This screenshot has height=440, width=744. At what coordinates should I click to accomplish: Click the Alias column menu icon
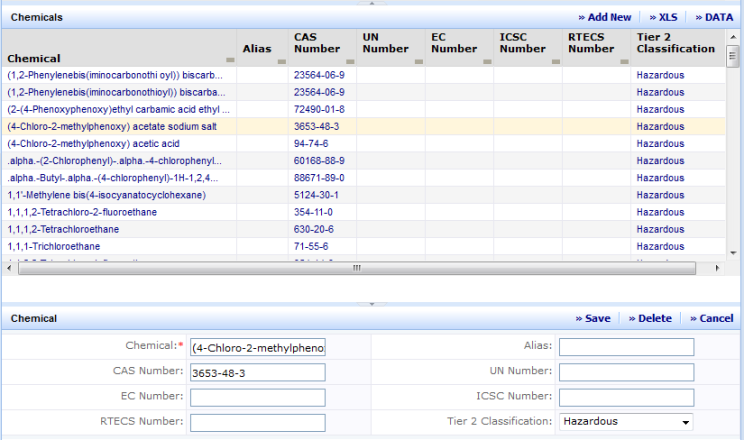click(280, 60)
